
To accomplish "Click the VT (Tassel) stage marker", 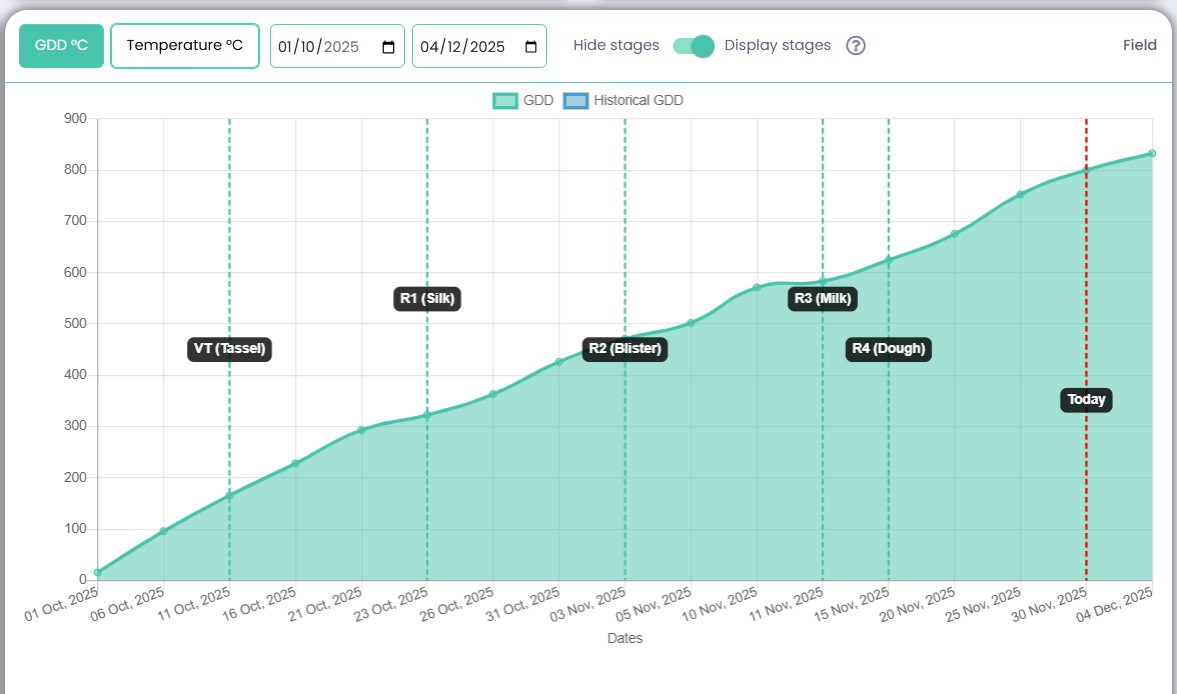I will click(230, 349).
